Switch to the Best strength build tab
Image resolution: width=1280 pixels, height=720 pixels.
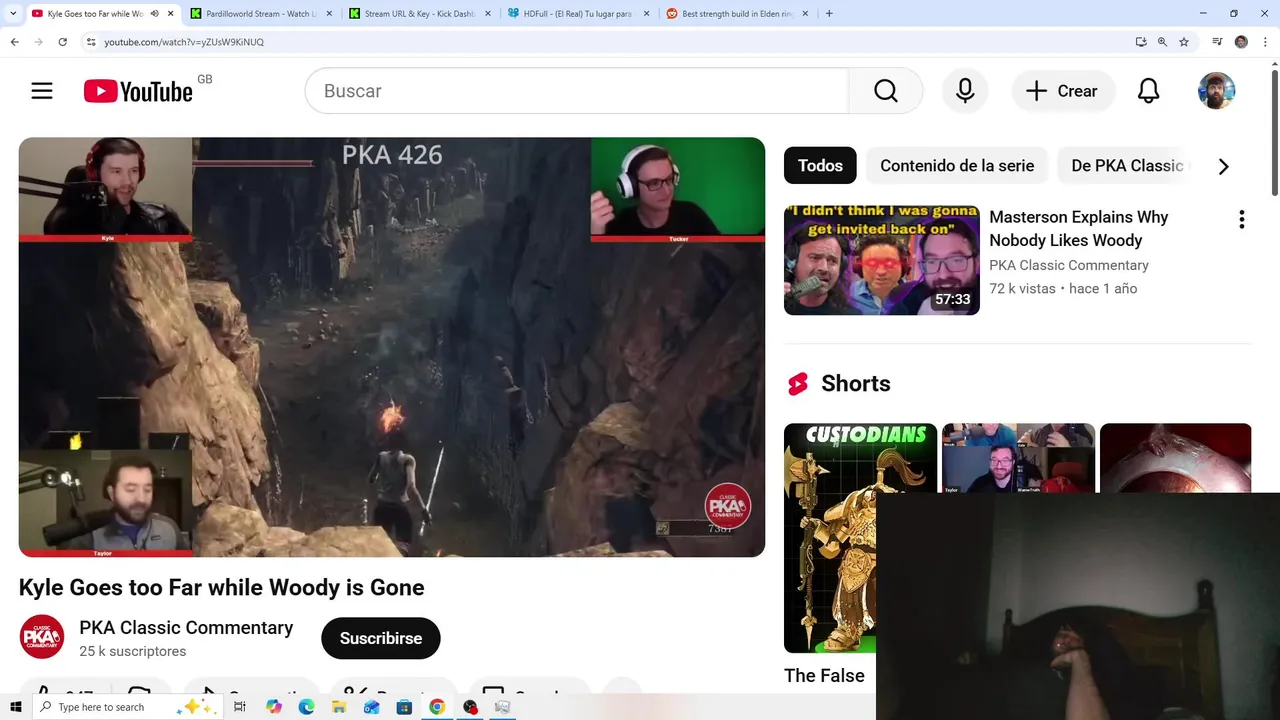point(738,14)
